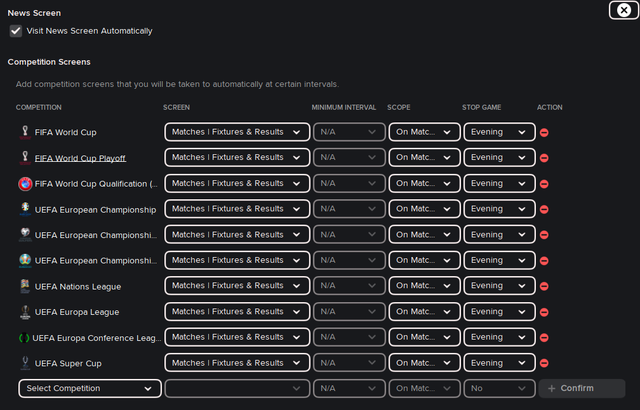
Task: Open Stop Game dropdown for UEFA Europa League
Action: [x=499, y=312]
